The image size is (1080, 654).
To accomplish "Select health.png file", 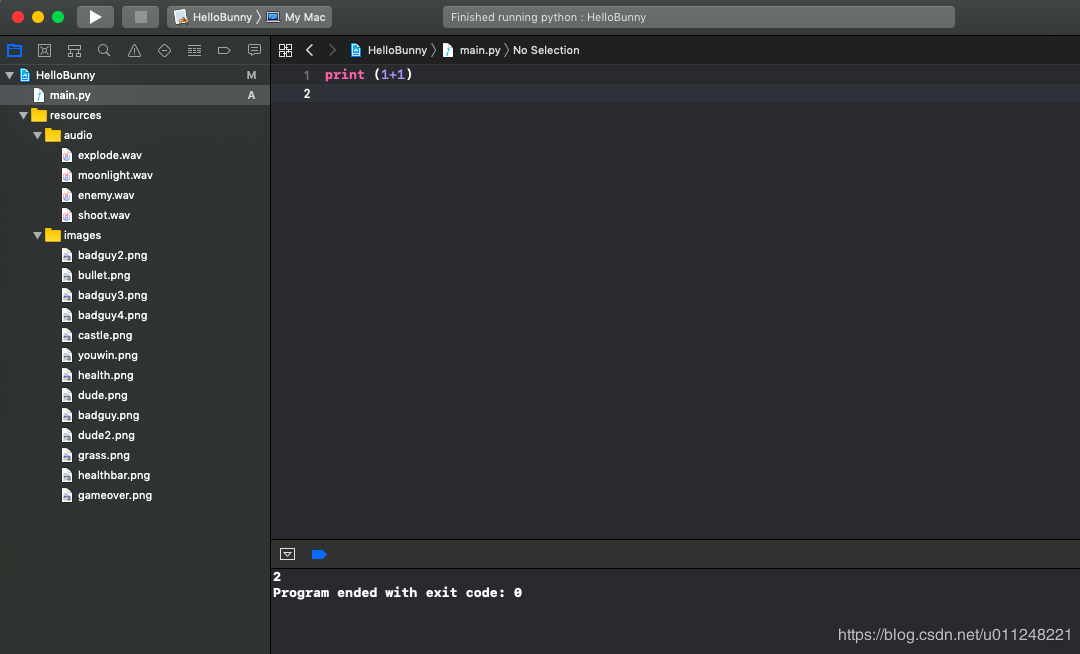I will point(135,375).
